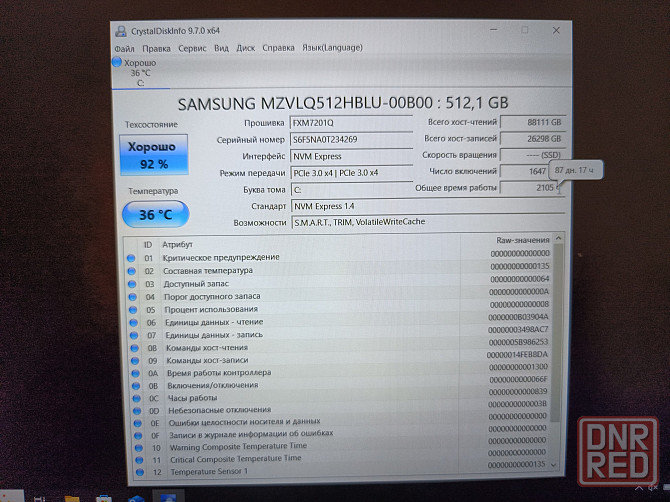
Task: Open the File Explorer folder icon in taskbar
Action: click(x=72, y=499)
